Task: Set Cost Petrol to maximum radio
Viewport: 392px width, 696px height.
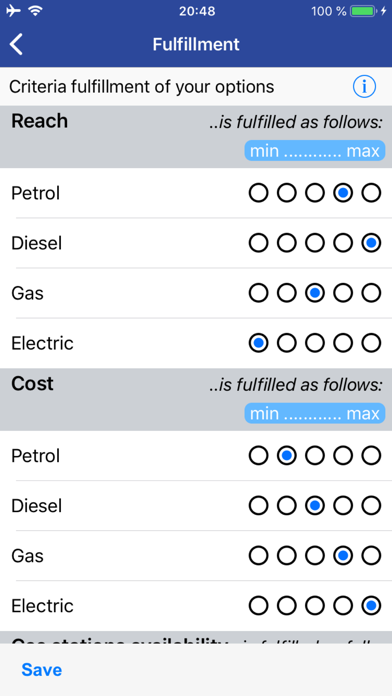Action: (x=371, y=456)
